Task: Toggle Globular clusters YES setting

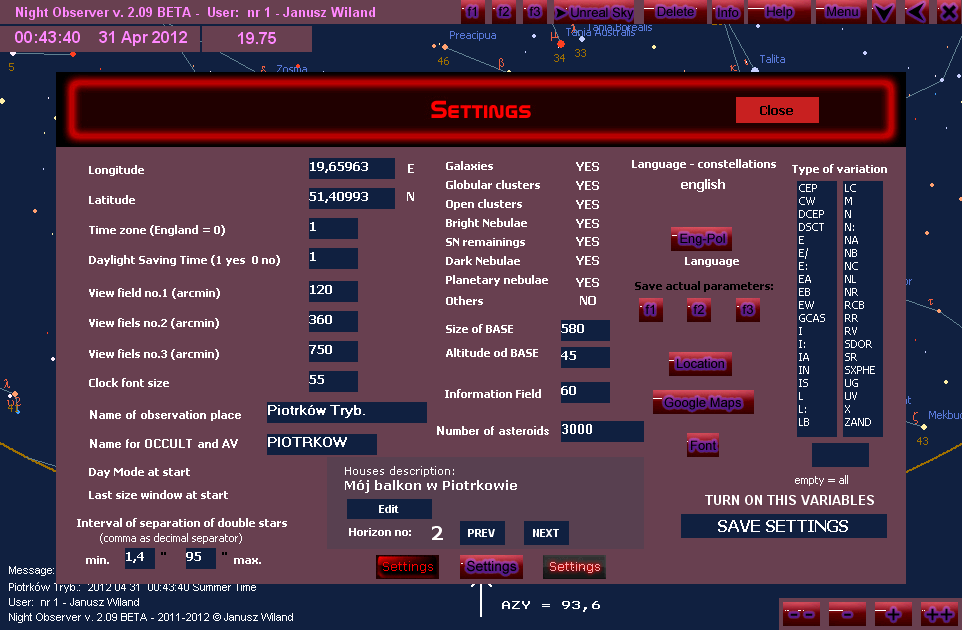Action: click(587, 186)
